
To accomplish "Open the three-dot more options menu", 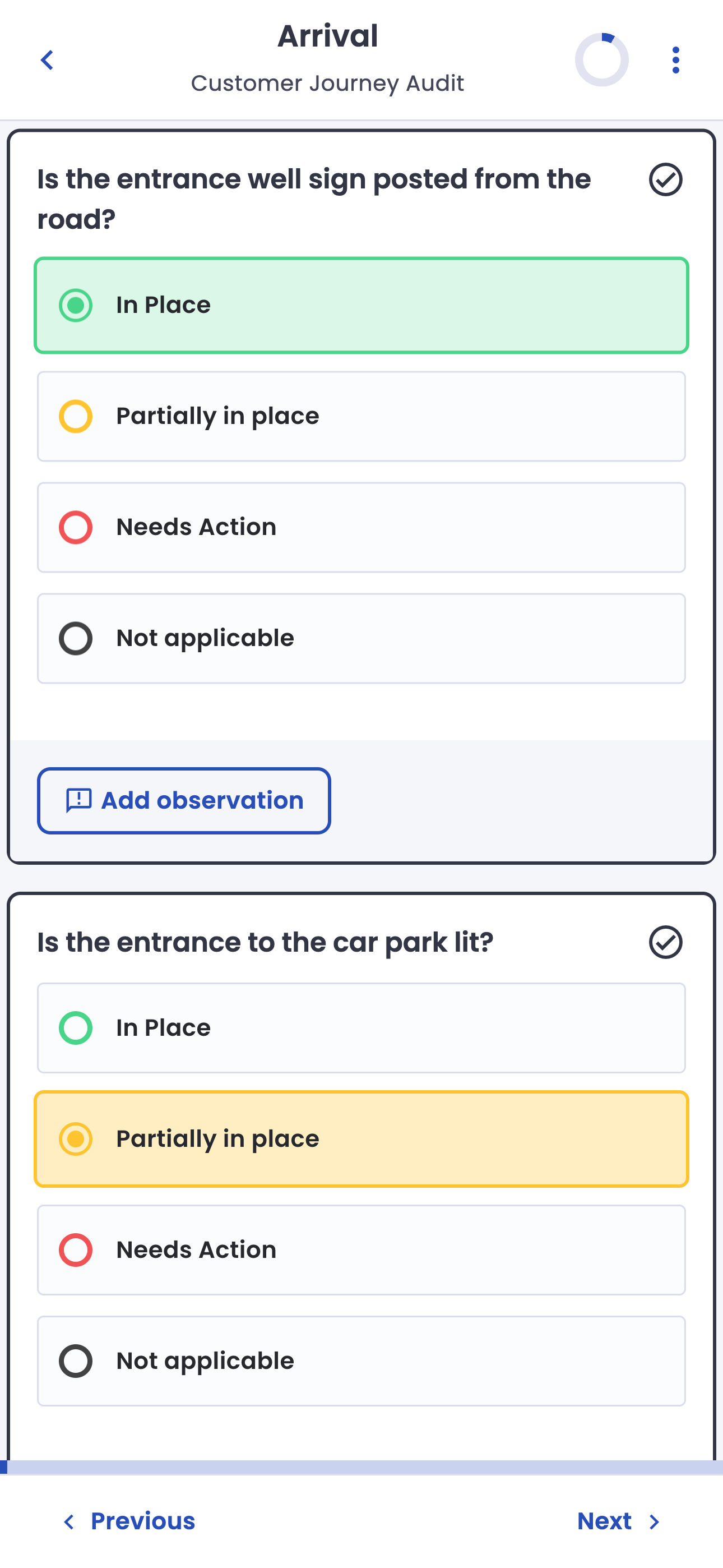I will click(x=675, y=60).
